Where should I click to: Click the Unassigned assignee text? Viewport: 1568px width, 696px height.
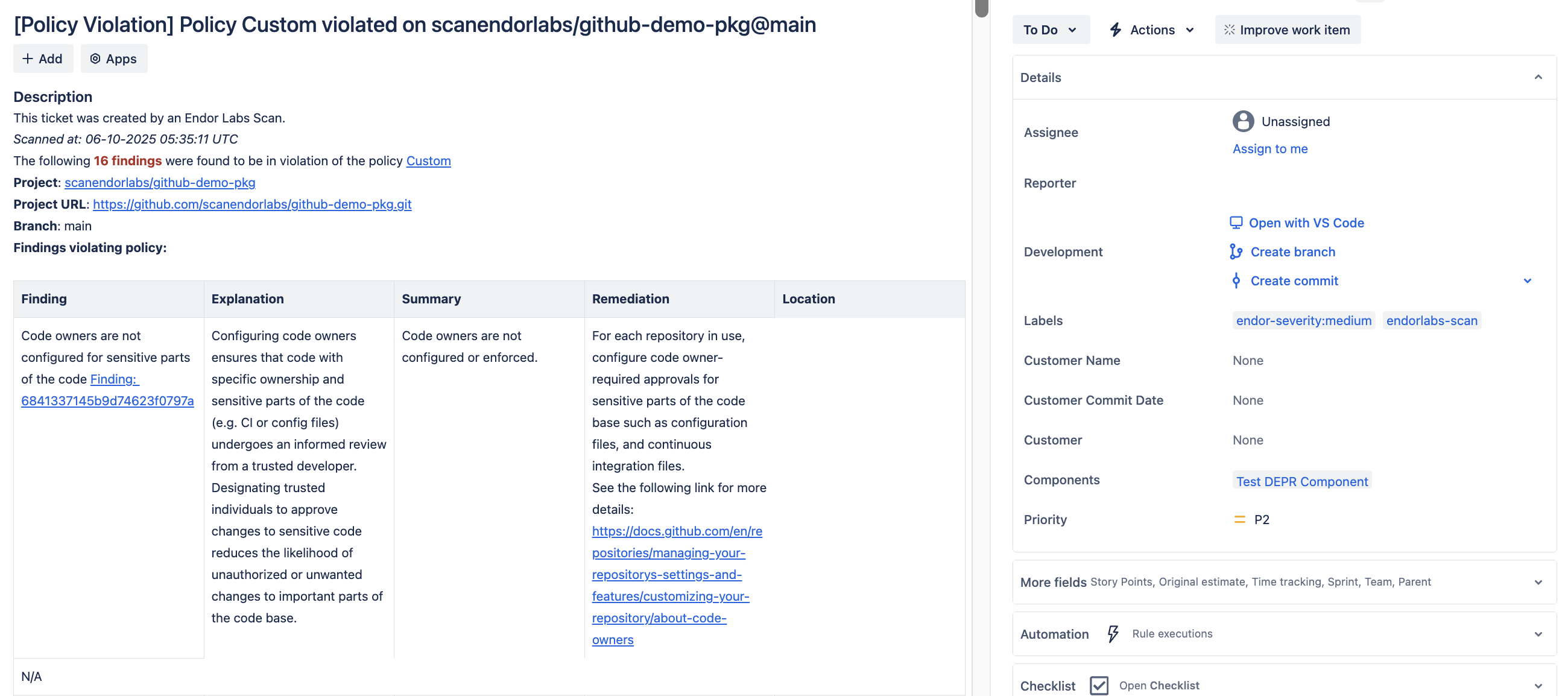coord(1295,121)
